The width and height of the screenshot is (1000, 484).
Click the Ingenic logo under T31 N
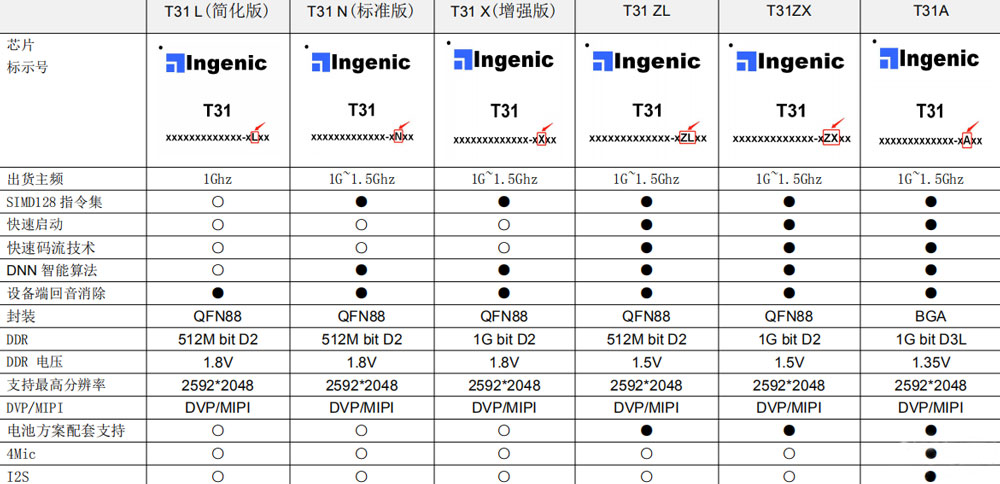click(x=361, y=62)
